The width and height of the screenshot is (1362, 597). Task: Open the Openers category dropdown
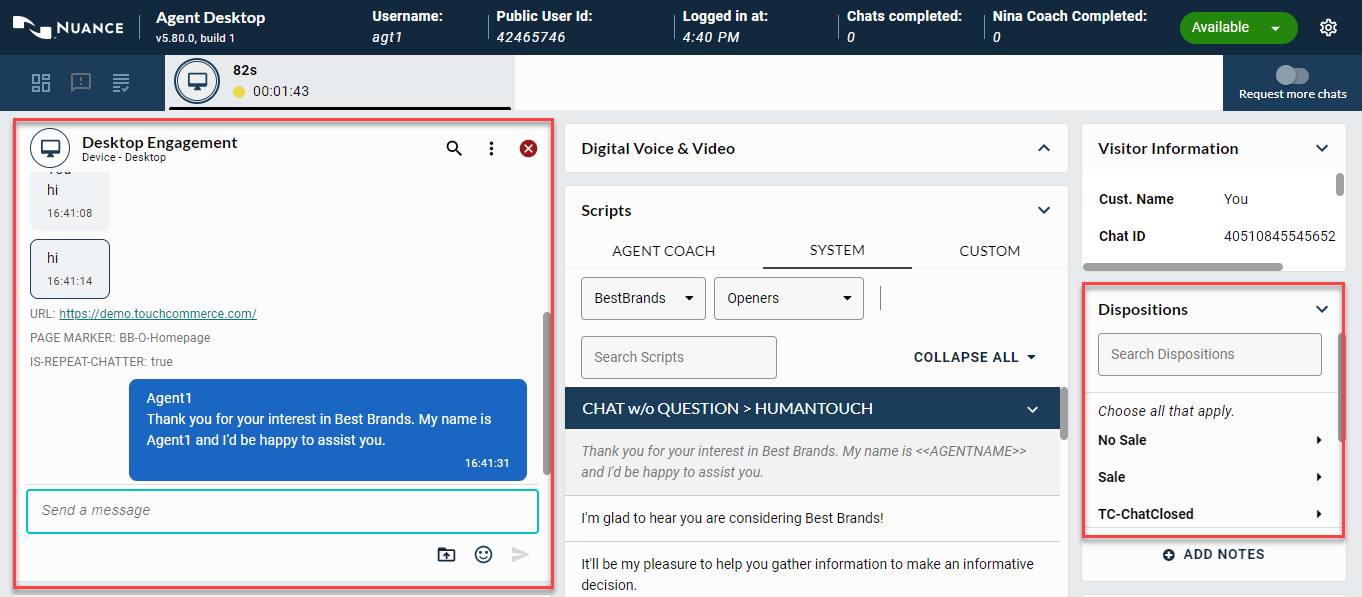(788, 298)
